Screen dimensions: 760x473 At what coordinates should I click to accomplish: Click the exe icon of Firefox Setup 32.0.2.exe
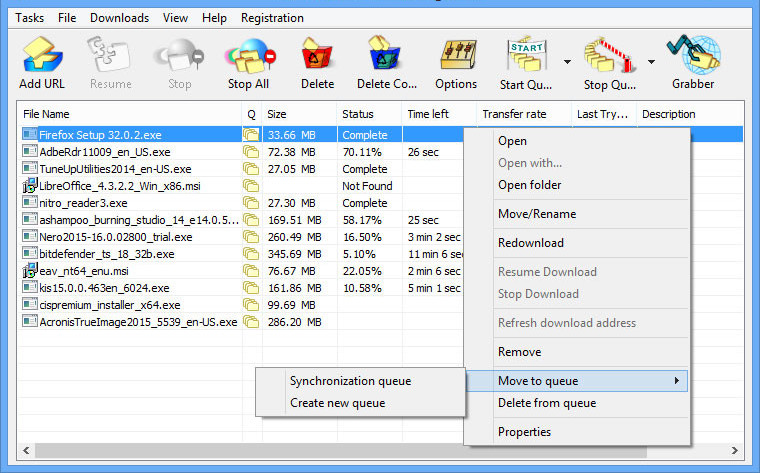(30, 134)
